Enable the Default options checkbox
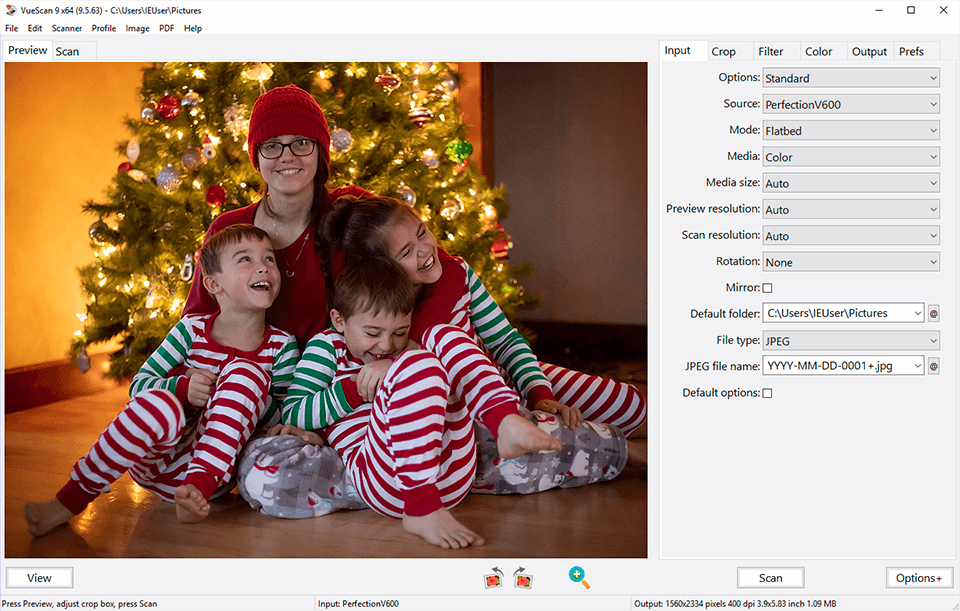 767,393
